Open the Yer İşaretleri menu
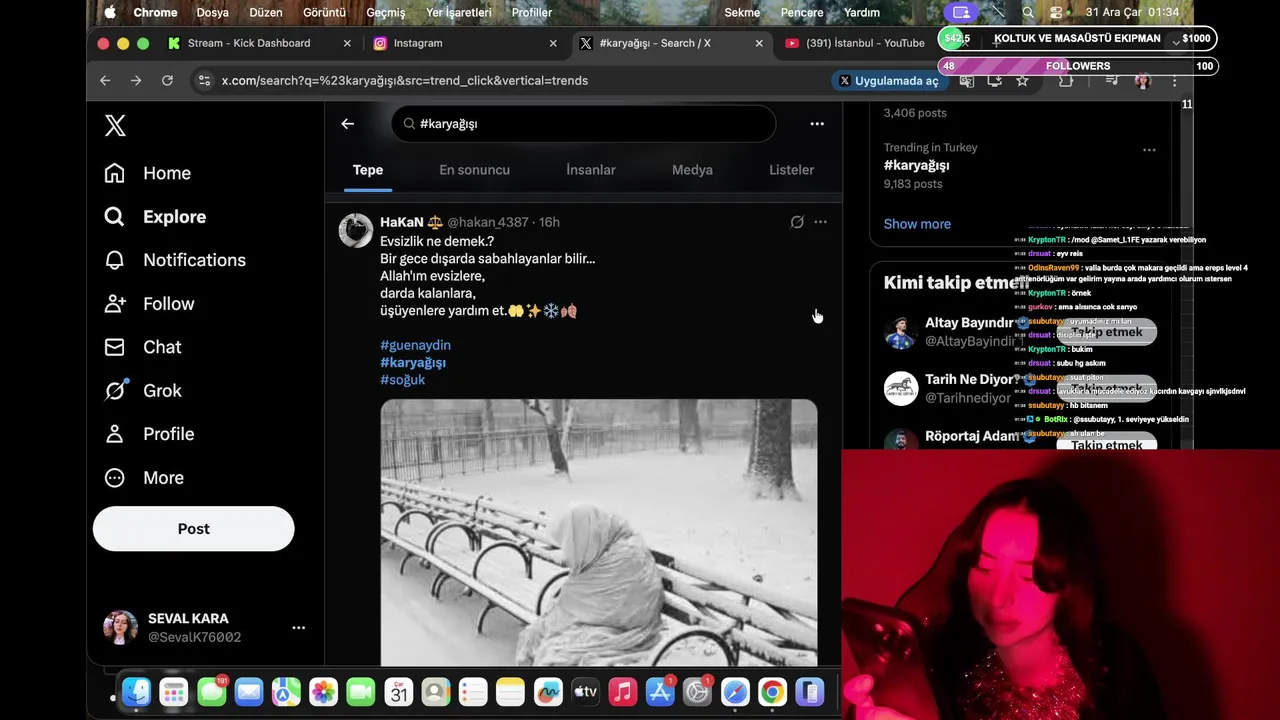The height and width of the screenshot is (720, 1280). pos(459,13)
